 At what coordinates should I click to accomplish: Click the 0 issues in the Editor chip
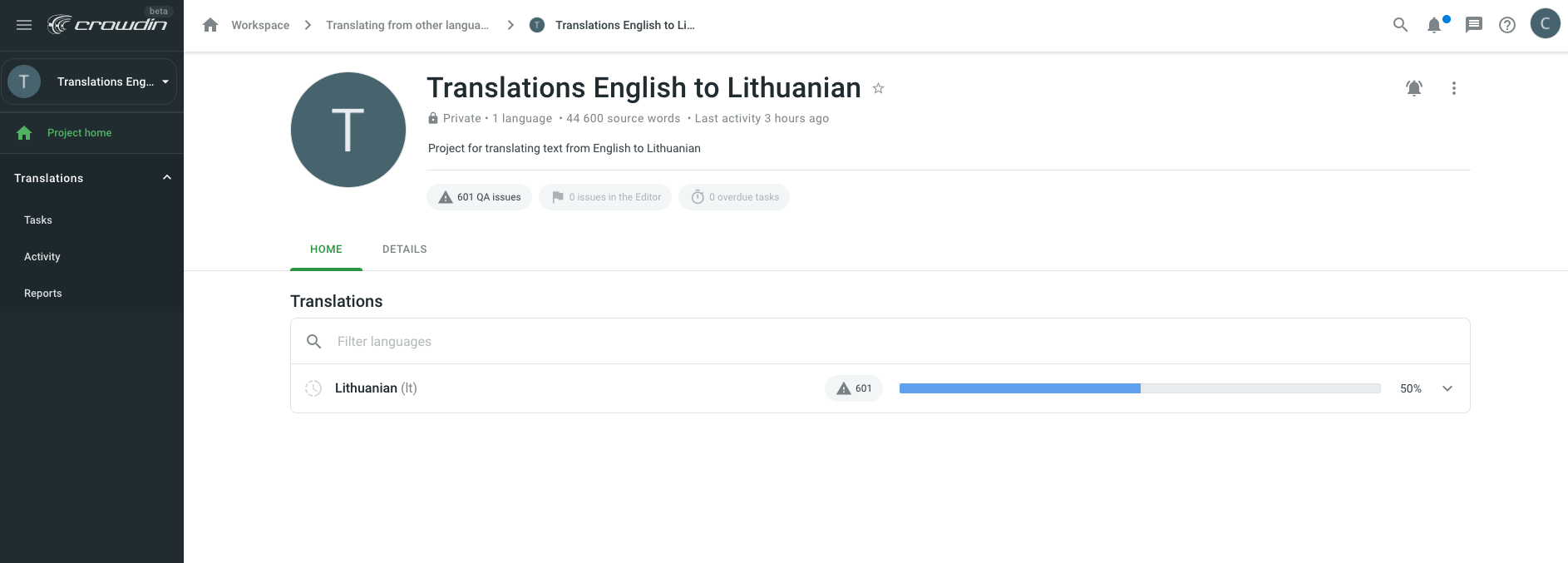click(605, 197)
